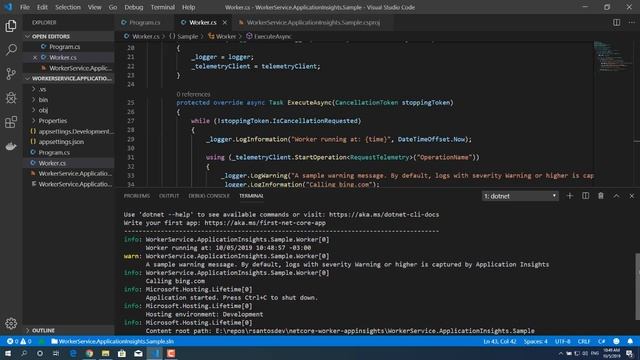Open the Docker view in activity bar
This screenshot has width=640, height=360.
tap(11, 146)
